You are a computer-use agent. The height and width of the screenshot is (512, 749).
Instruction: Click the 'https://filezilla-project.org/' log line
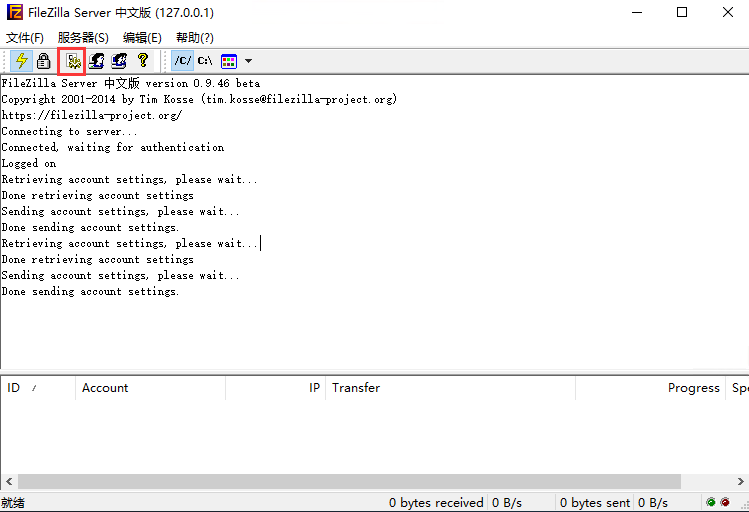coord(92,115)
